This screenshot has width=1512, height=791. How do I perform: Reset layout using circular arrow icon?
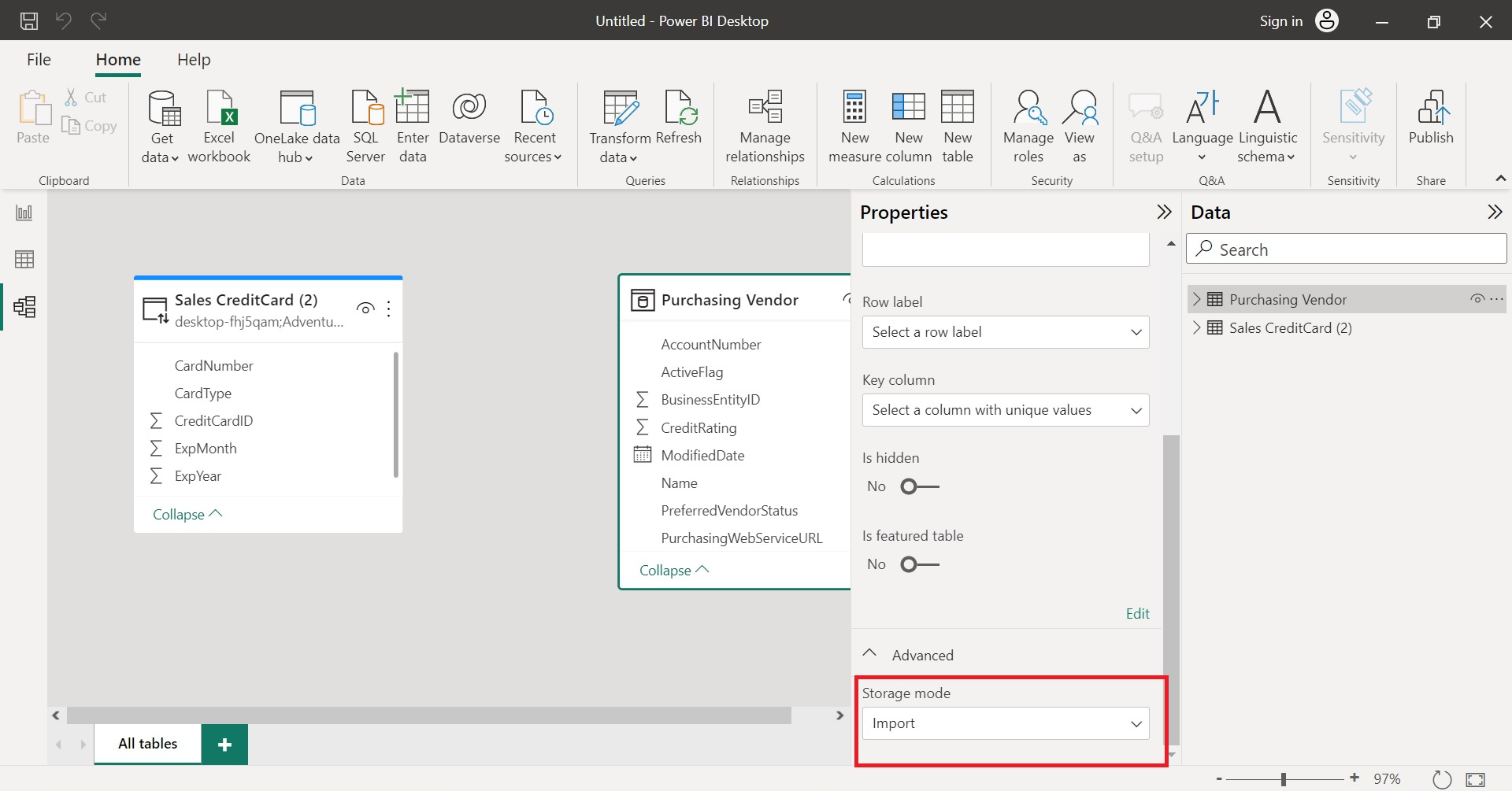[1441, 779]
